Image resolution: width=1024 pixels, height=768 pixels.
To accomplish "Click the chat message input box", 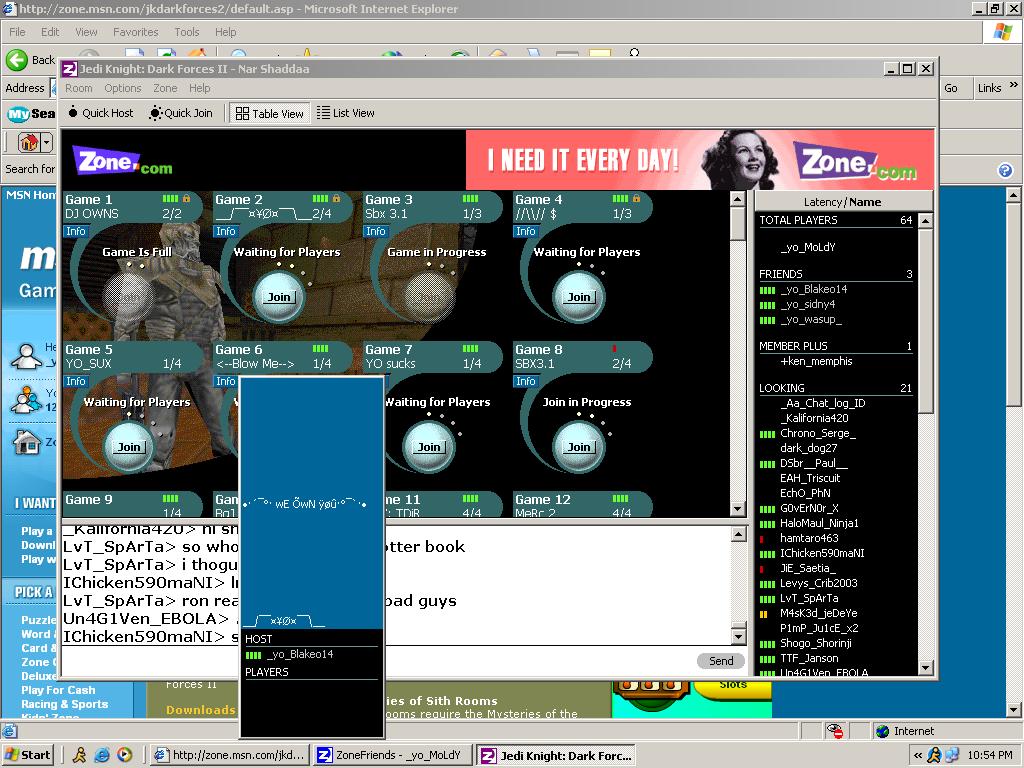I will tap(379, 661).
